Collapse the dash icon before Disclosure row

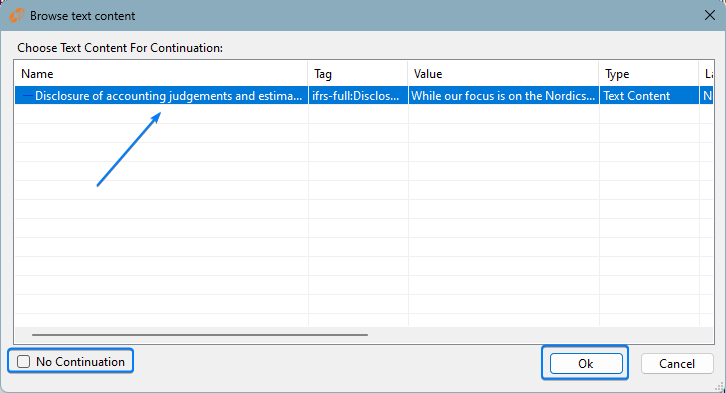(27, 96)
